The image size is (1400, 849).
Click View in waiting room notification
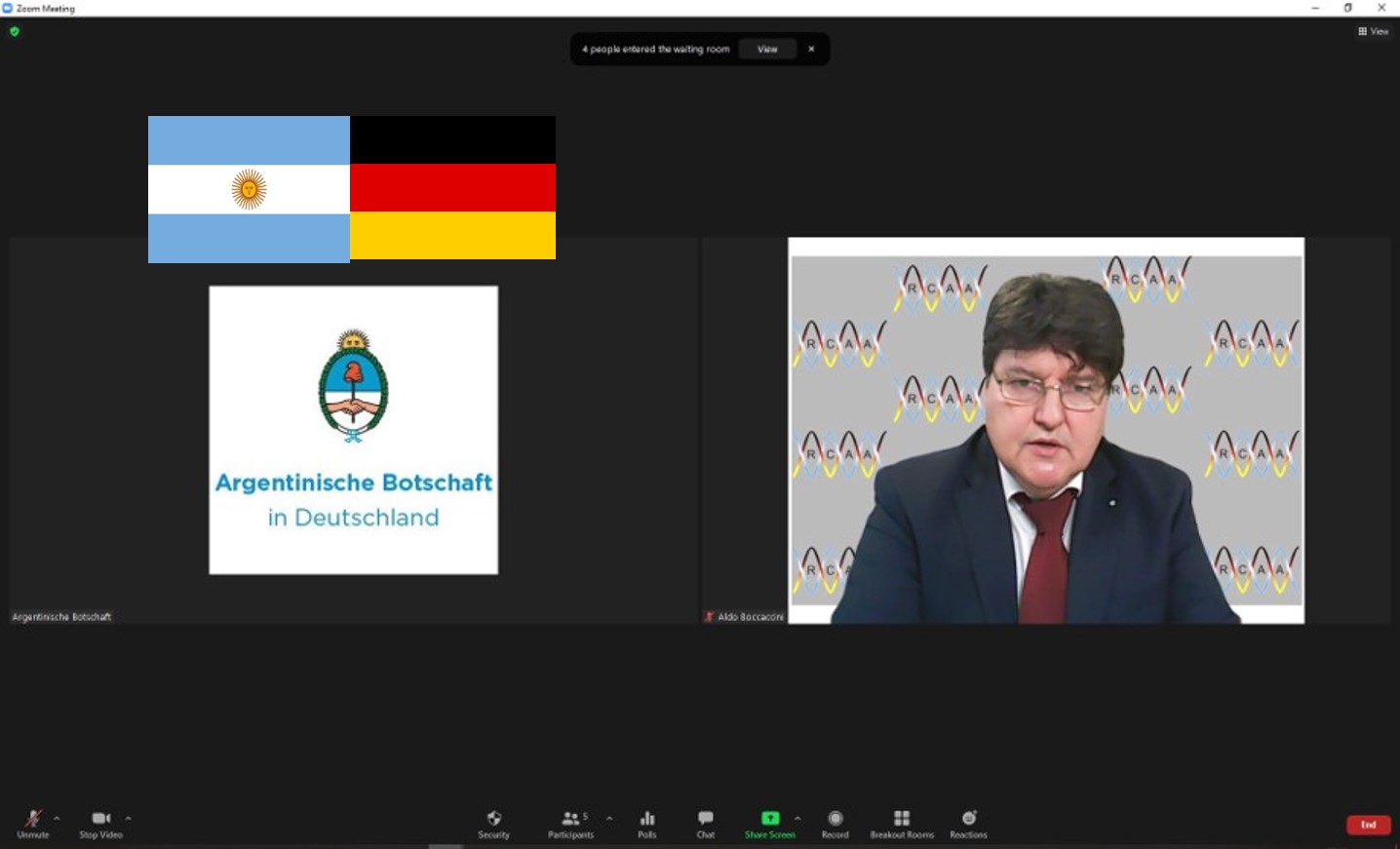(x=768, y=49)
